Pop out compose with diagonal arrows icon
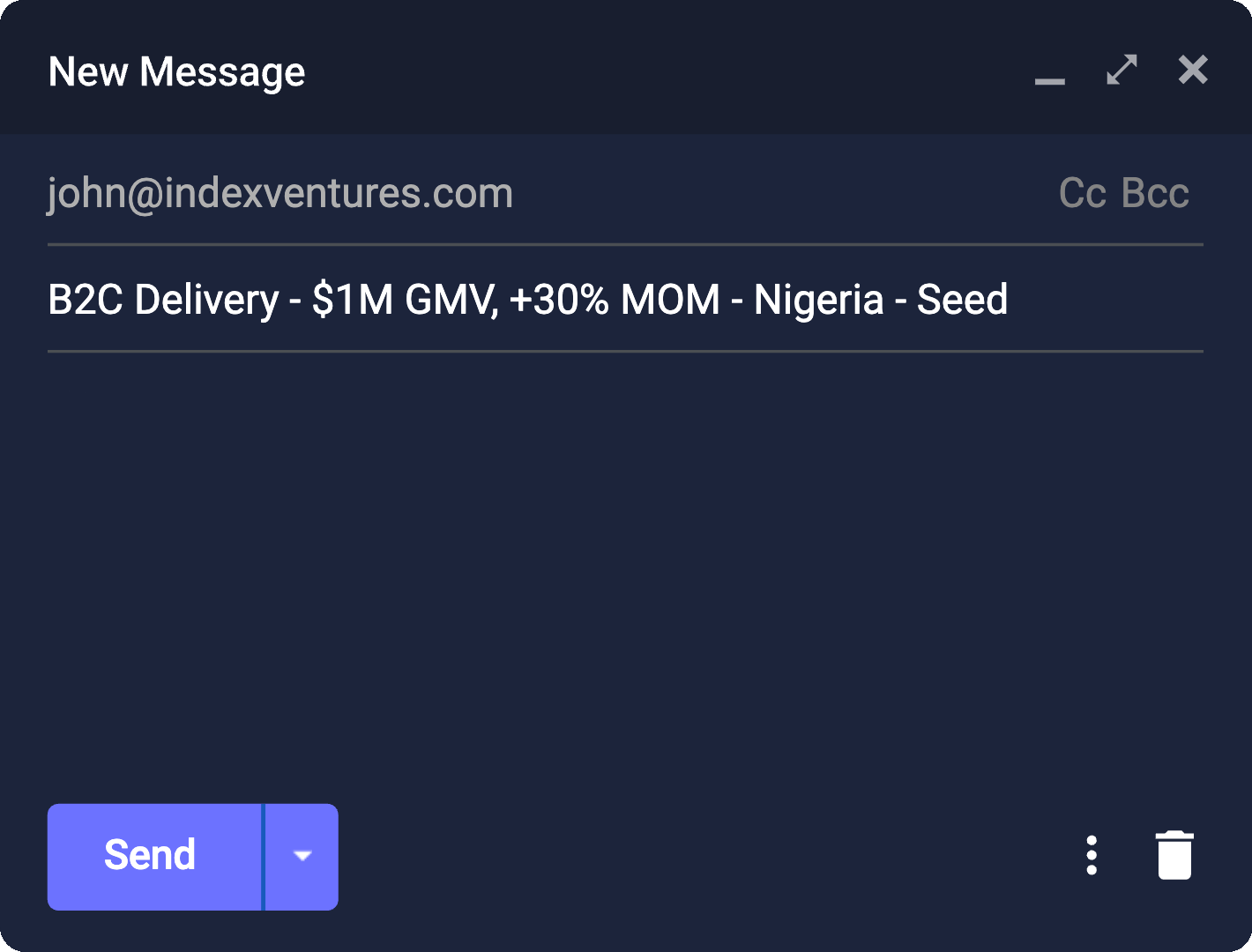This screenshot has width=1252, height=952. click(x=1122, y=70)
